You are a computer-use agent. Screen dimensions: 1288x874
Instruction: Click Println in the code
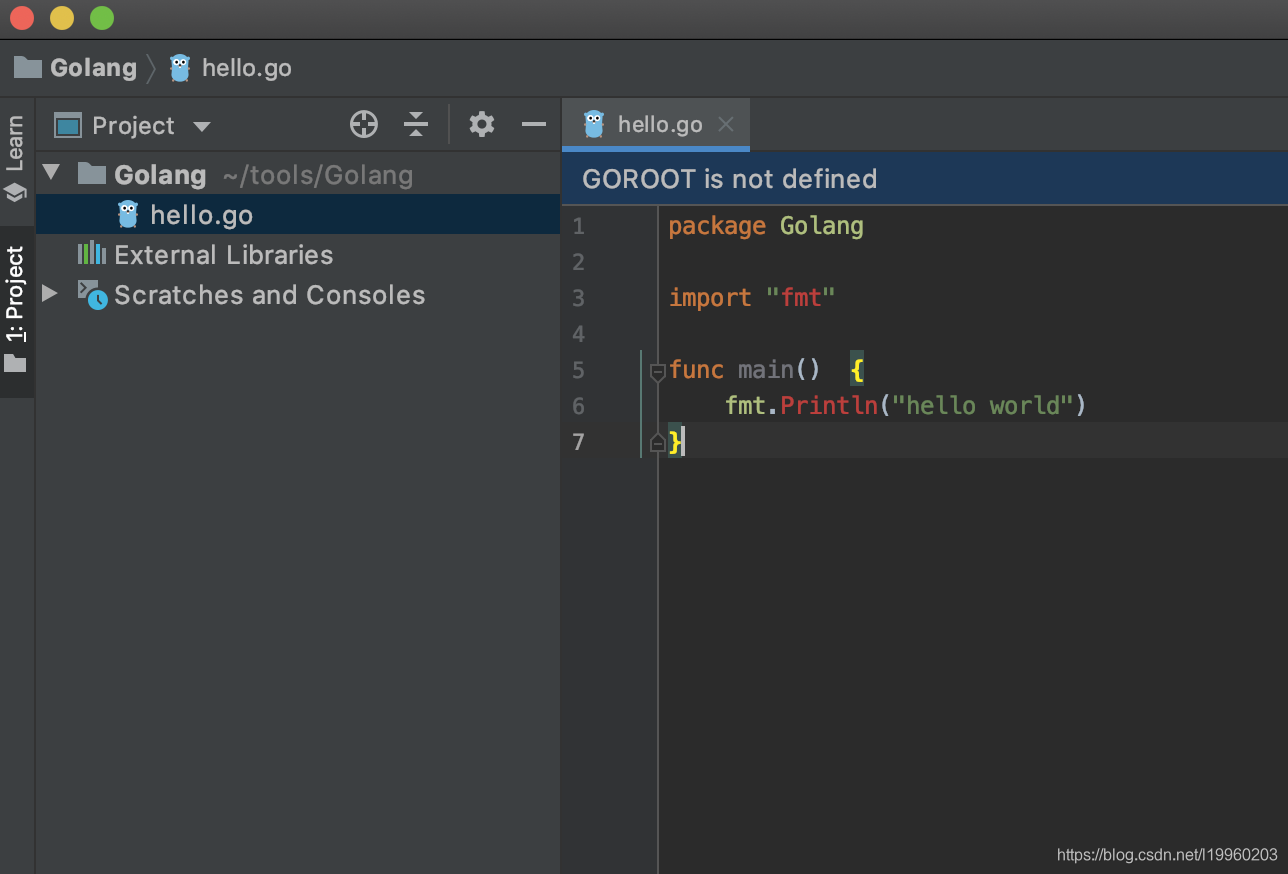click(829, 406)
